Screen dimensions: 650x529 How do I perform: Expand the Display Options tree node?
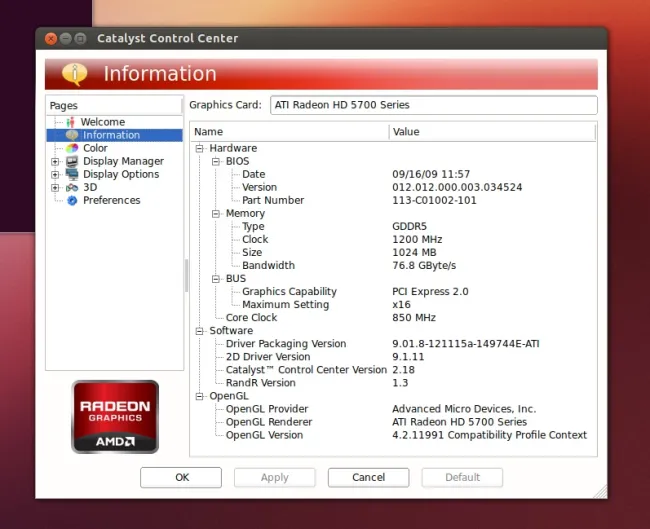pos(55,174)
